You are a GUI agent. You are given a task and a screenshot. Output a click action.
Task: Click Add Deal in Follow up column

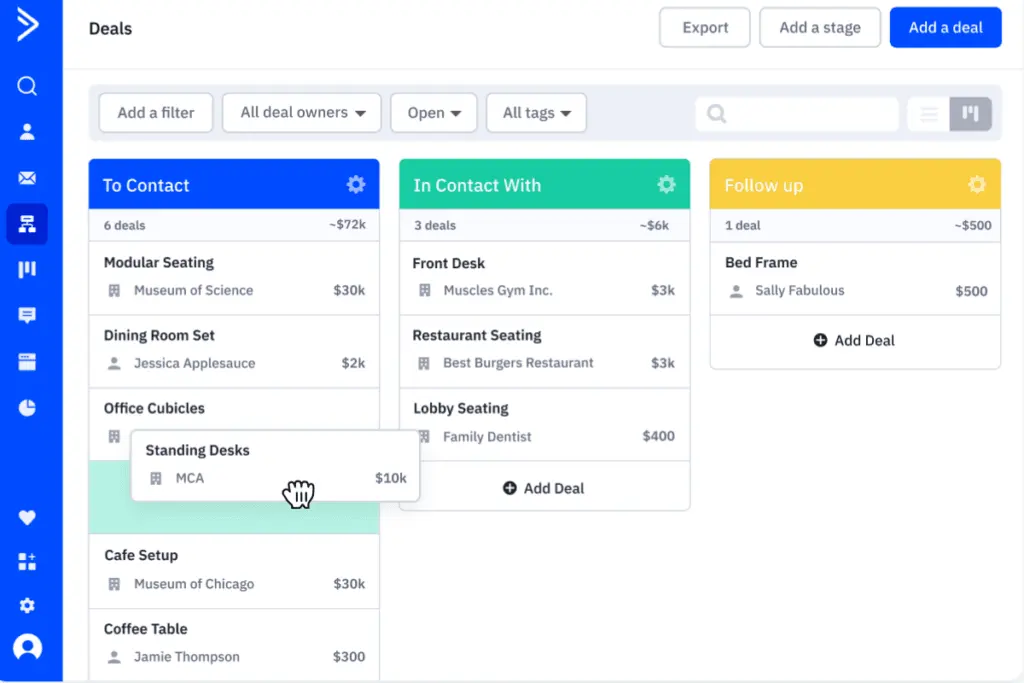pyautogui.click(x=854, y=340)
